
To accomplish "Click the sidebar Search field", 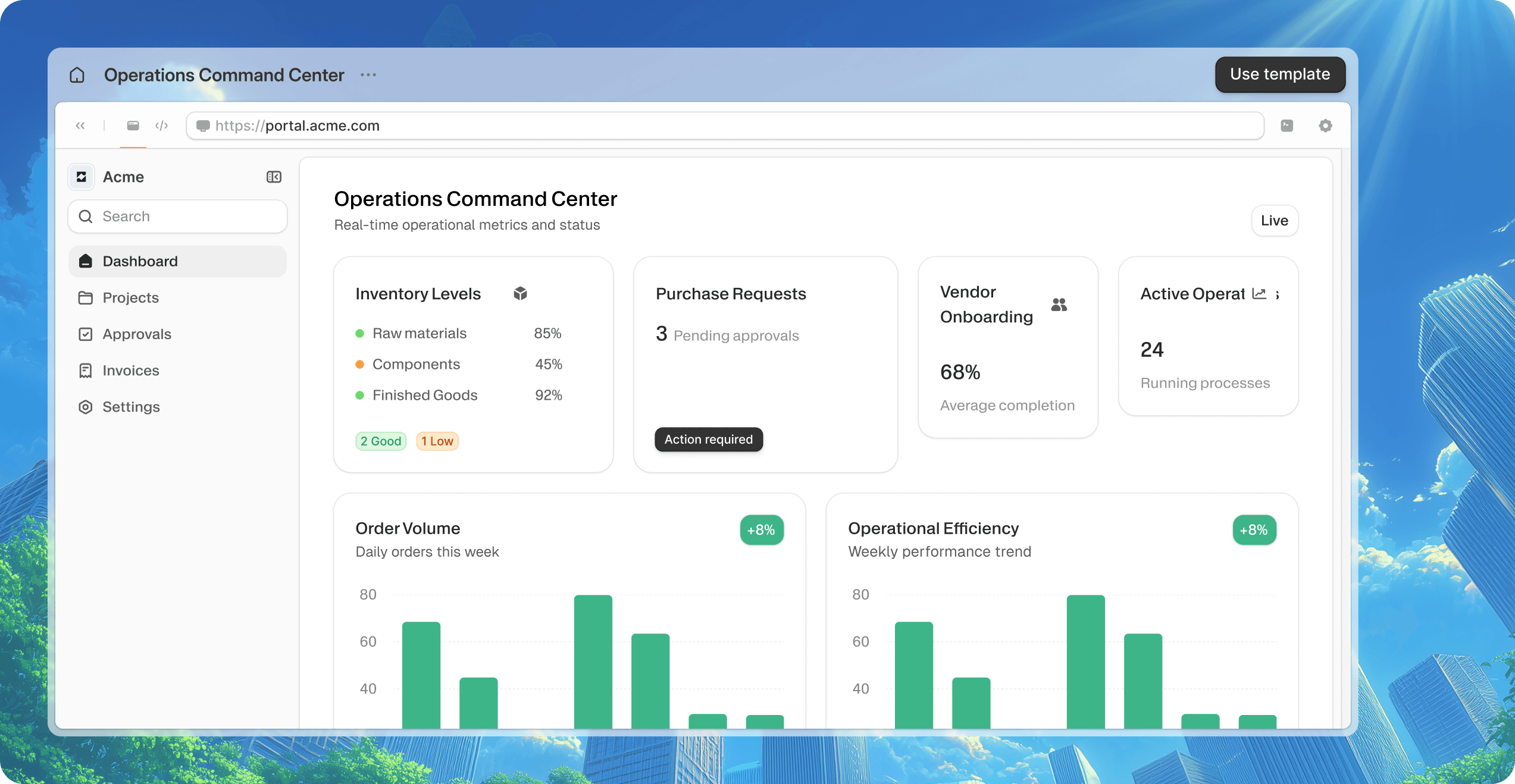I will [x=177, y=217].
